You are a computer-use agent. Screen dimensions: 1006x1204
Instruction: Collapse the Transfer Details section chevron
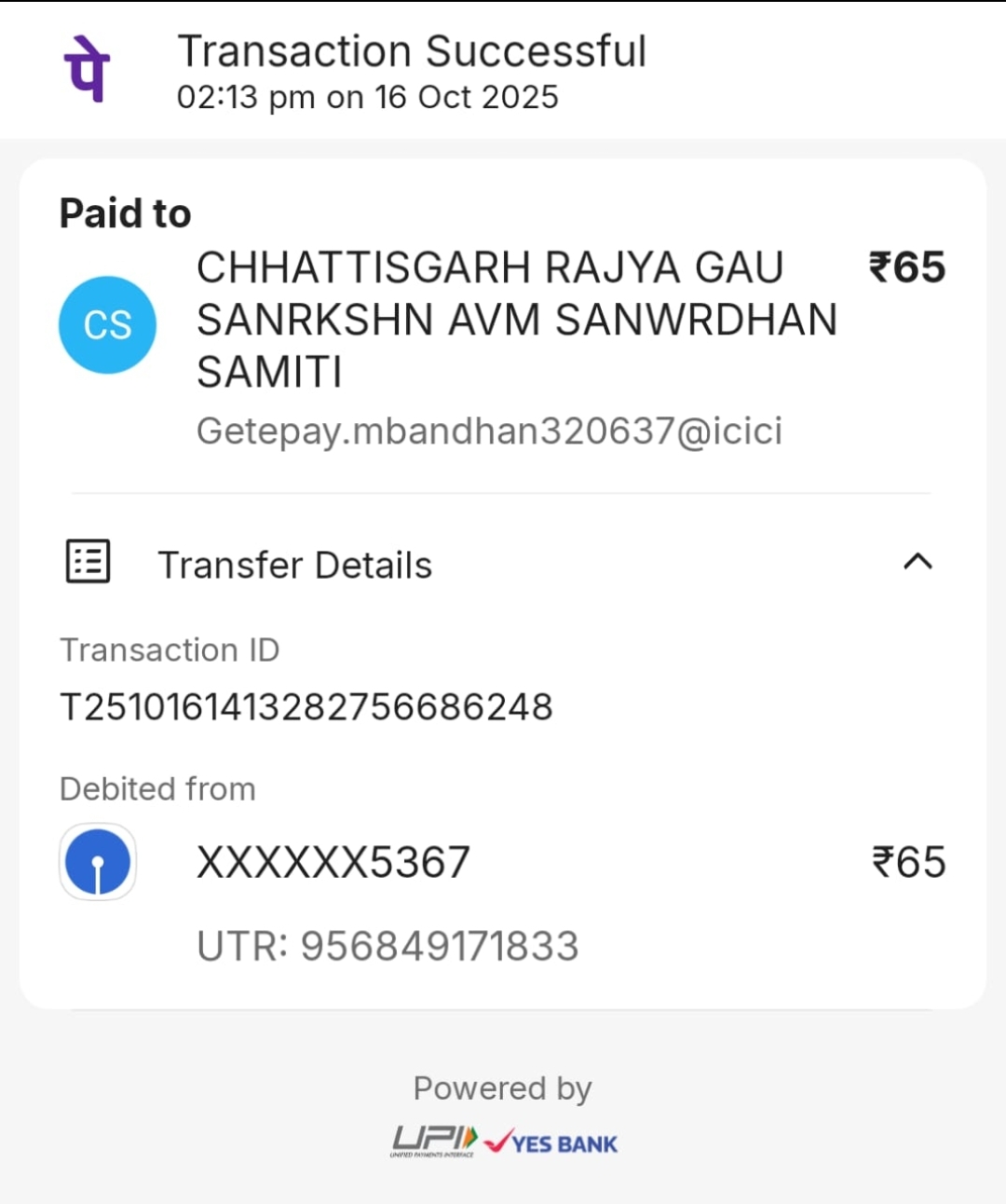click(x=918, y=562)
